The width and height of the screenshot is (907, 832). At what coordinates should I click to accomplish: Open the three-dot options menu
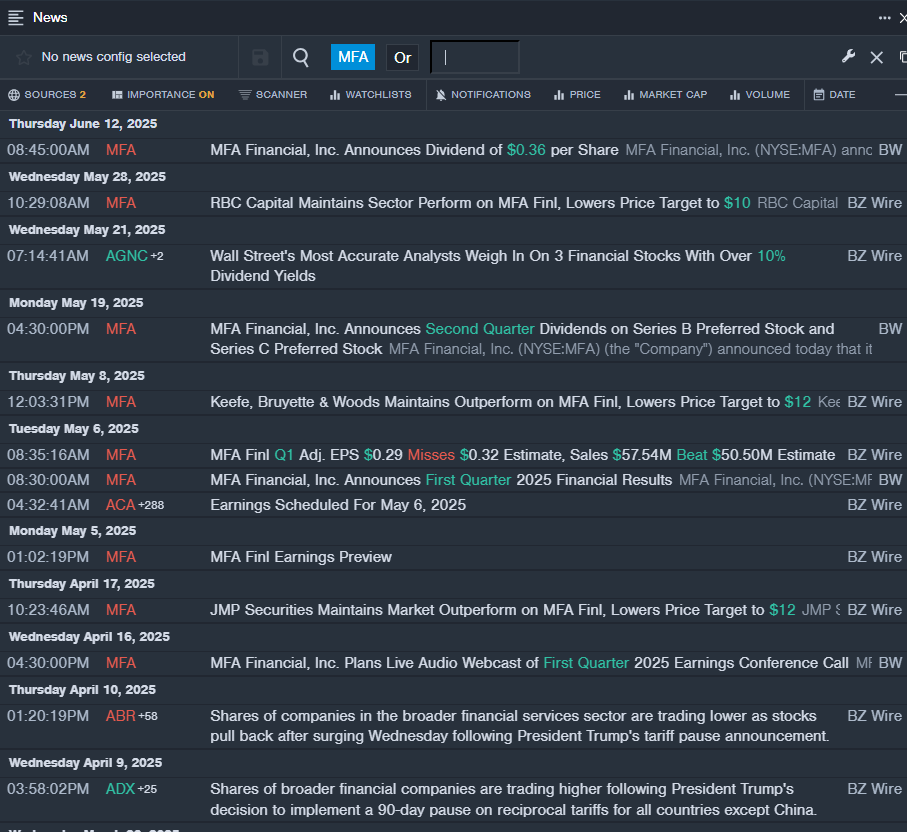[x=884, y=18]
